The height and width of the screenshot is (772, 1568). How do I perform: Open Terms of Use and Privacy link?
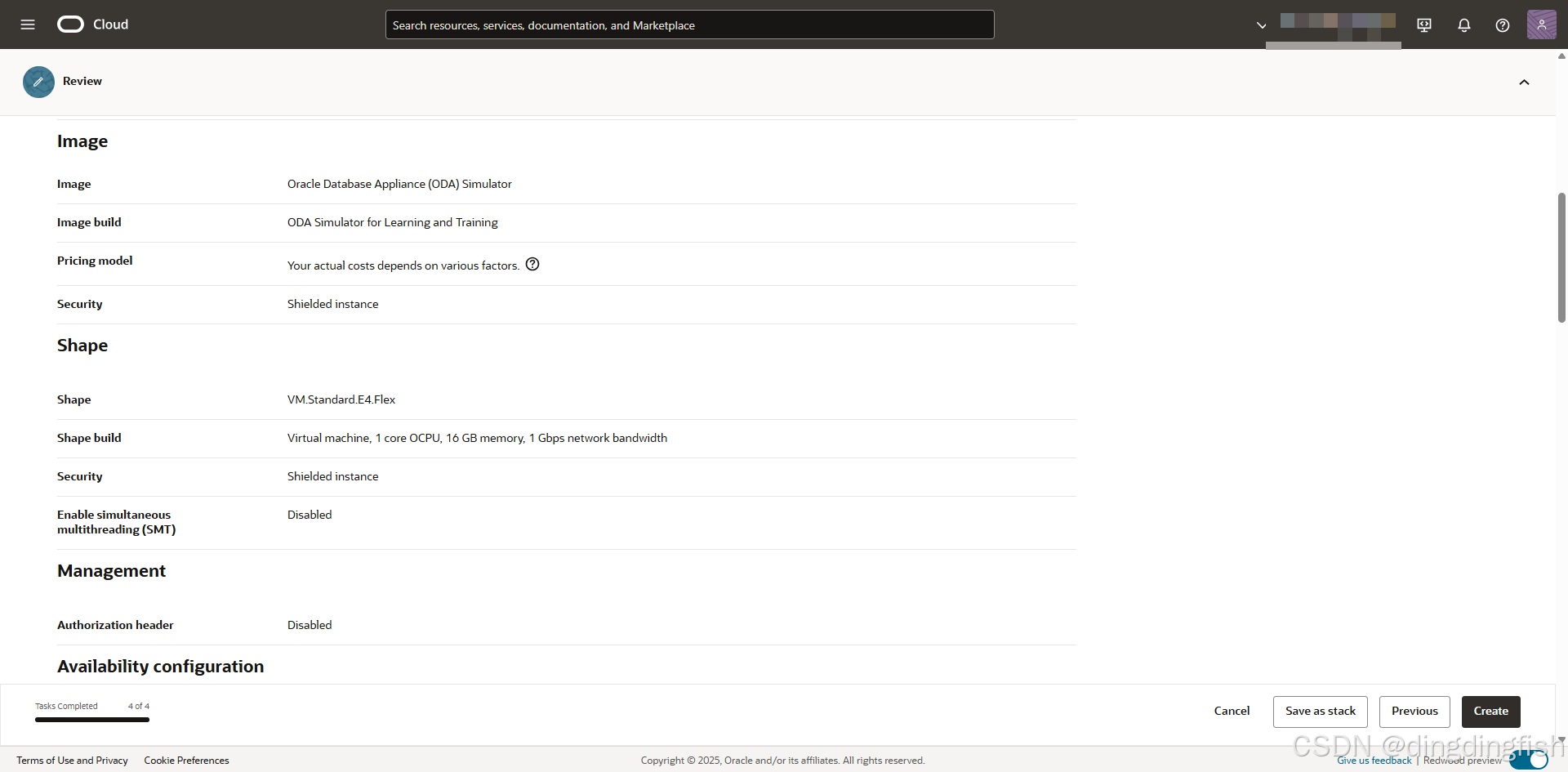[x=72, y=761]
